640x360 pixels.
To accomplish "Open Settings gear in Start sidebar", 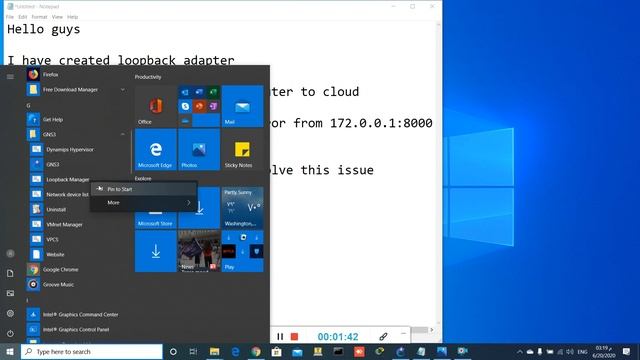I will [x=10, y=313].
